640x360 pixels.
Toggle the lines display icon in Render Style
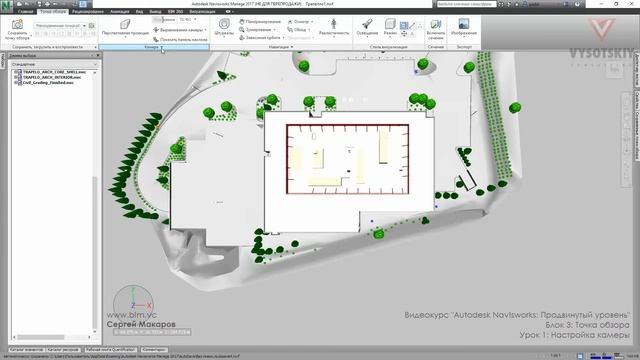pos(412,26)
